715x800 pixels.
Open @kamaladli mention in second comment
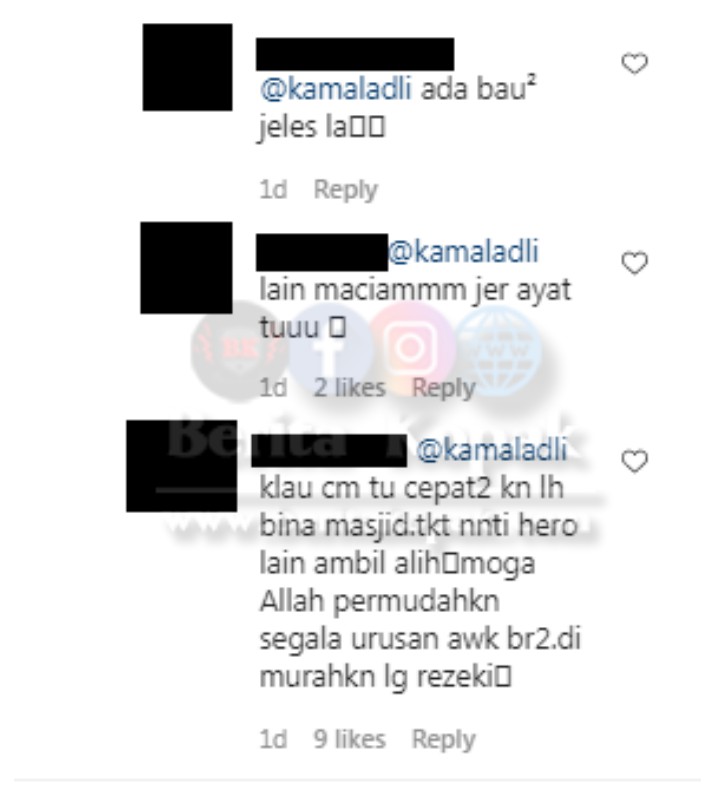click(x=463, y=252)
